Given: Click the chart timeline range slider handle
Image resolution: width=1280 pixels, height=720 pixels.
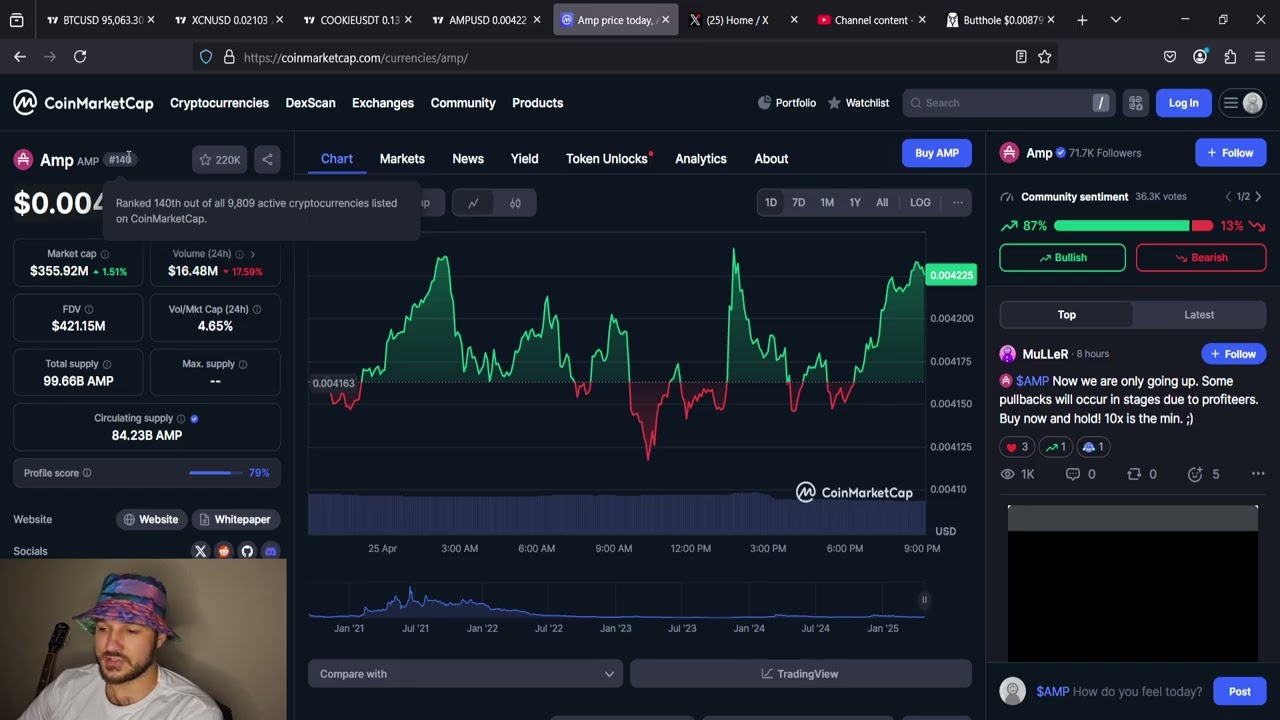Looking at the screenshot, I should (x=924, y=600).
